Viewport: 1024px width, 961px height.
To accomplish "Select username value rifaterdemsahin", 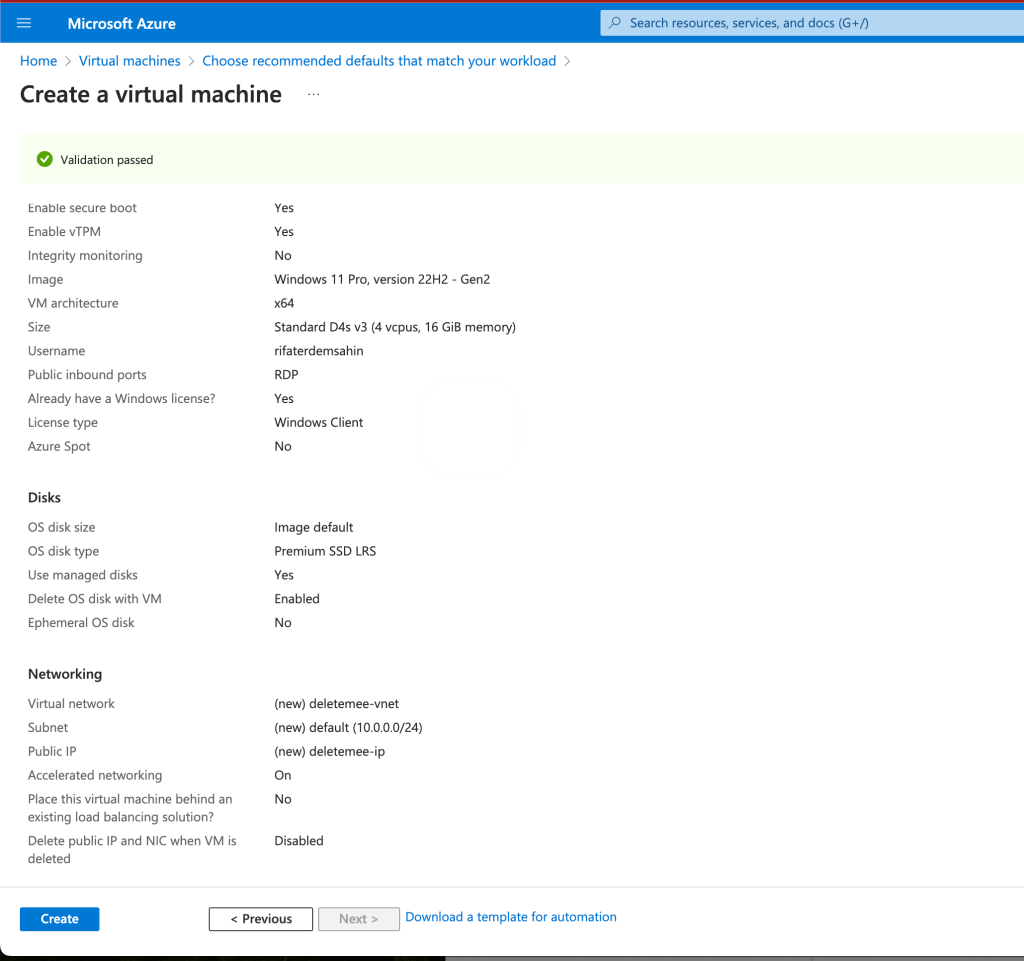I will [319, 351].
